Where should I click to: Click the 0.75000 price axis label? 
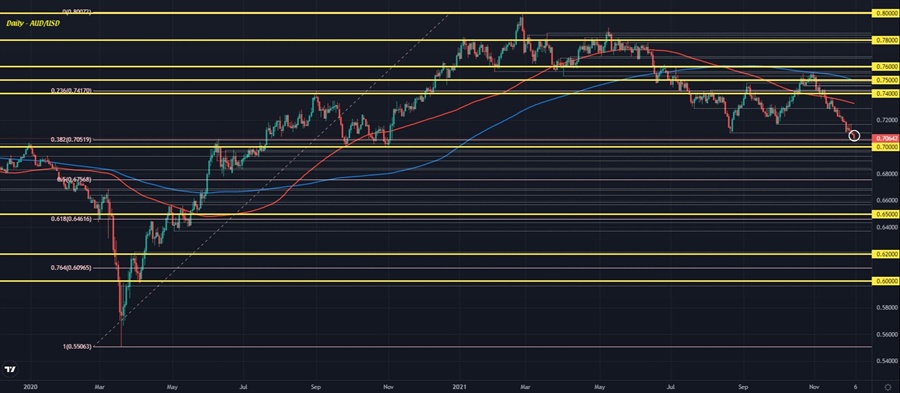pyautogui.click(x=885, y=80)
